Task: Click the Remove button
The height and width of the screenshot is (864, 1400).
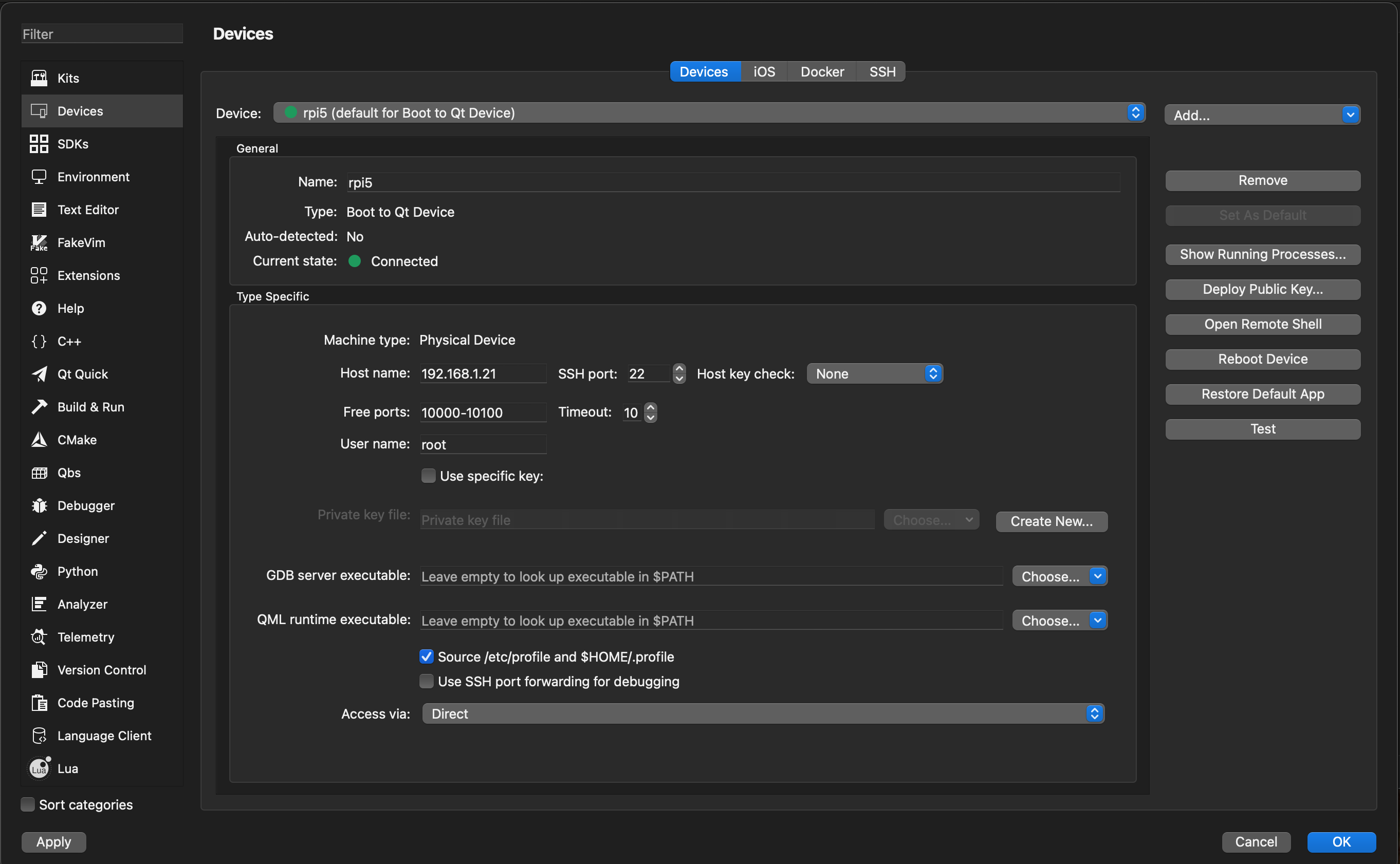Action: click(x=1263, y=181)
